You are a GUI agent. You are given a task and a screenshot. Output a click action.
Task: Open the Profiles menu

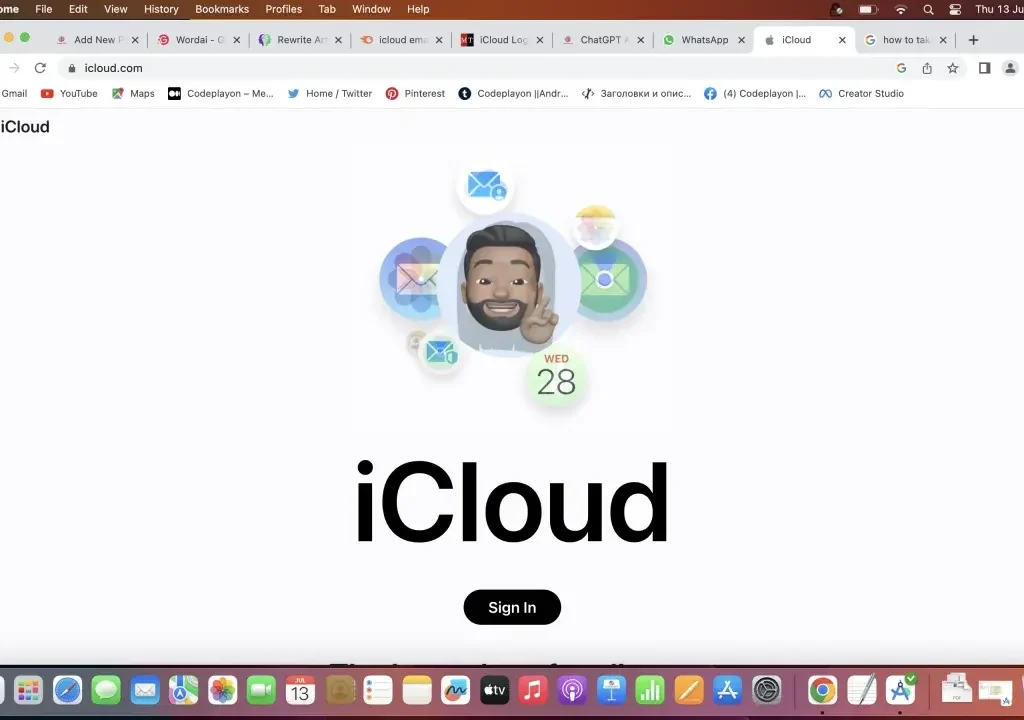click(x=283, y=9)
